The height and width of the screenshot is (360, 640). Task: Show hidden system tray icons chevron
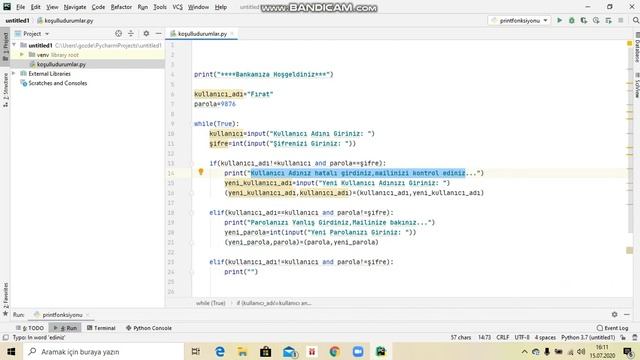tap(524, 352)
